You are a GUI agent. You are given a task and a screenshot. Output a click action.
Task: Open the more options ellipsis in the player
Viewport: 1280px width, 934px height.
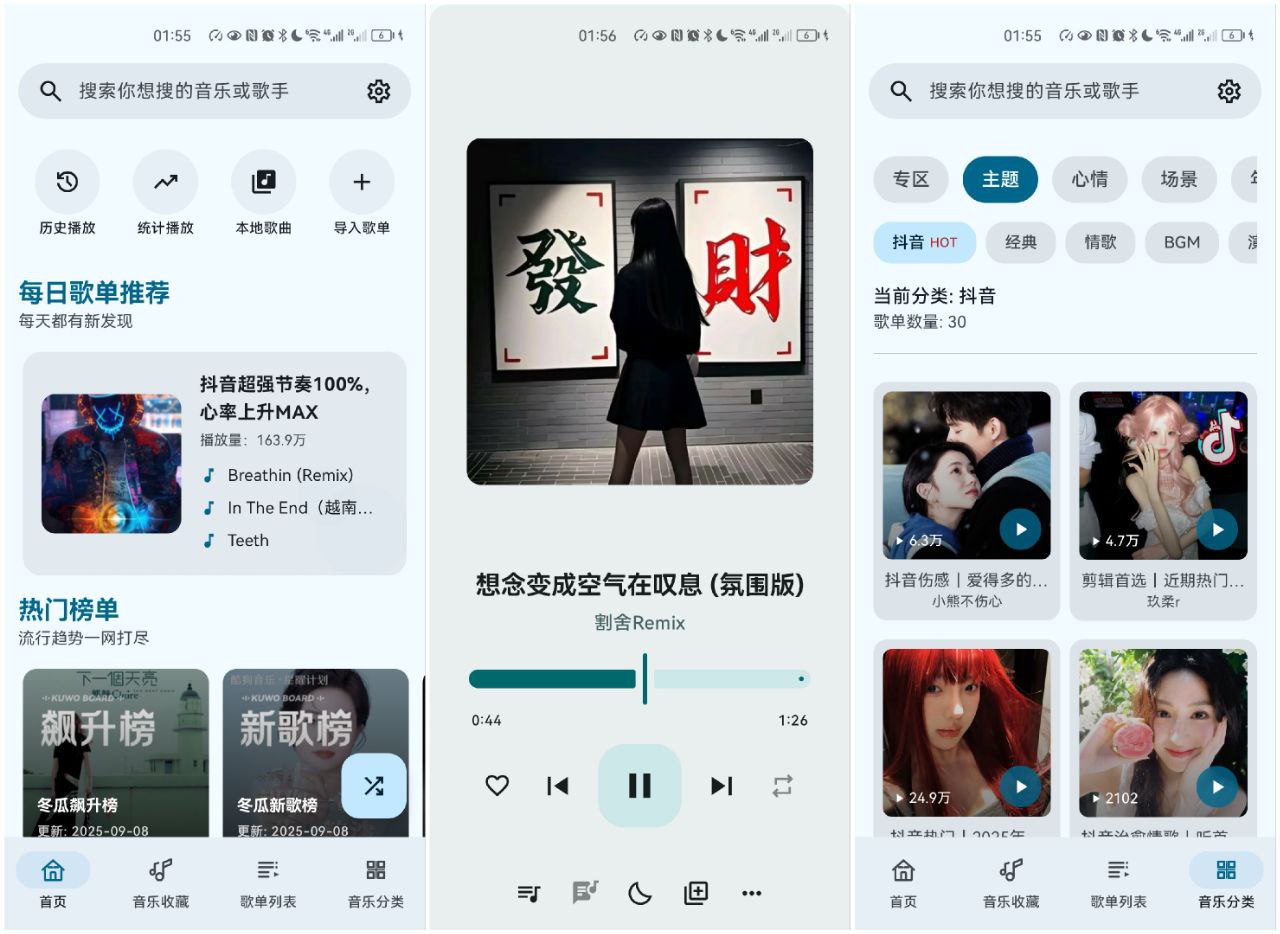click(x=751, y=893)
